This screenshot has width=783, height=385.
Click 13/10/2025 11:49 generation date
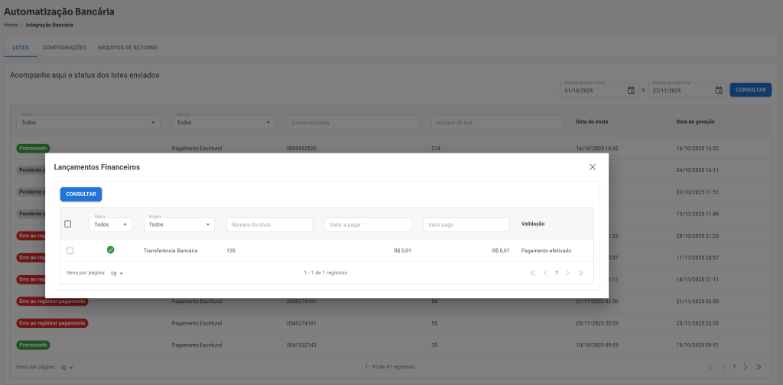(697, 214)
